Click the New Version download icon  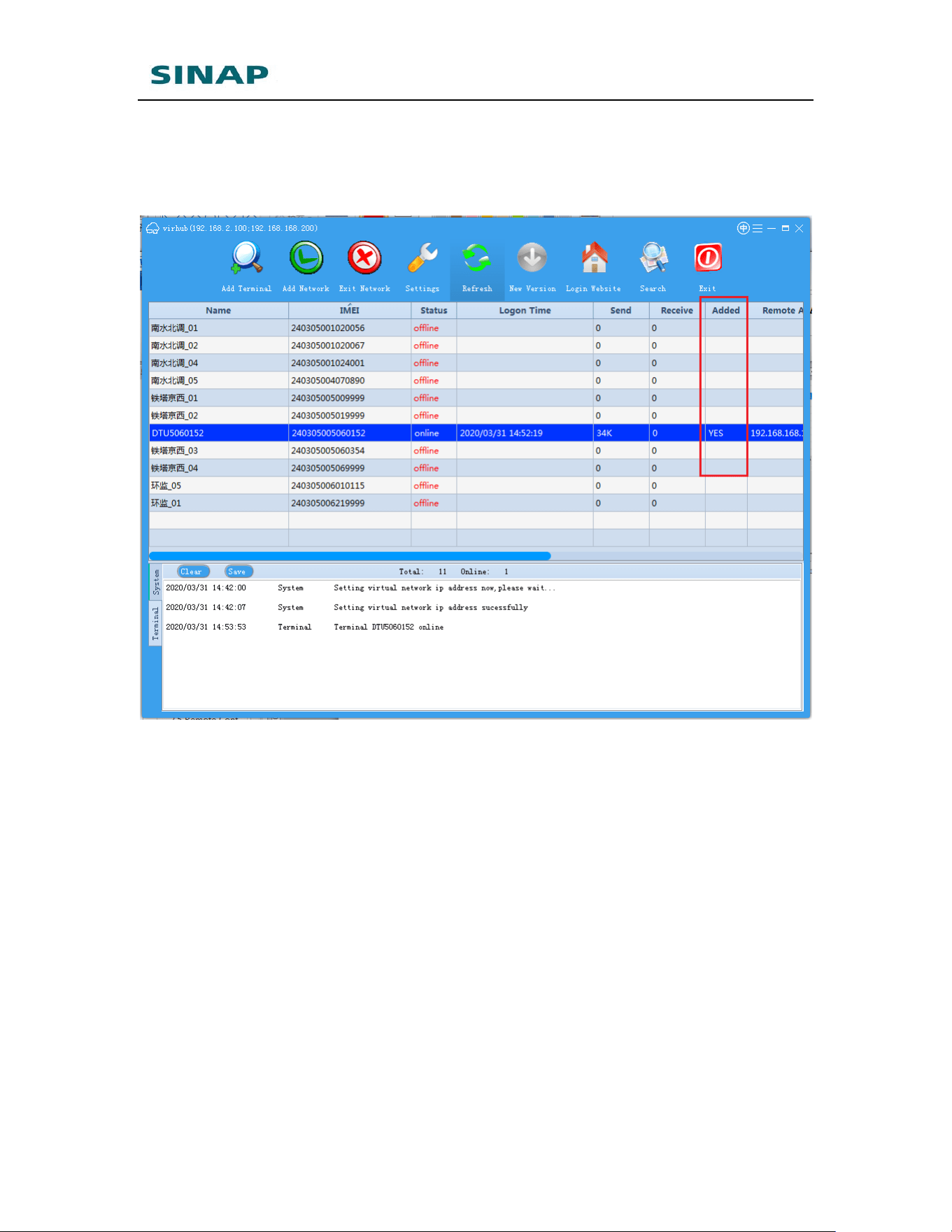(532, 259)
